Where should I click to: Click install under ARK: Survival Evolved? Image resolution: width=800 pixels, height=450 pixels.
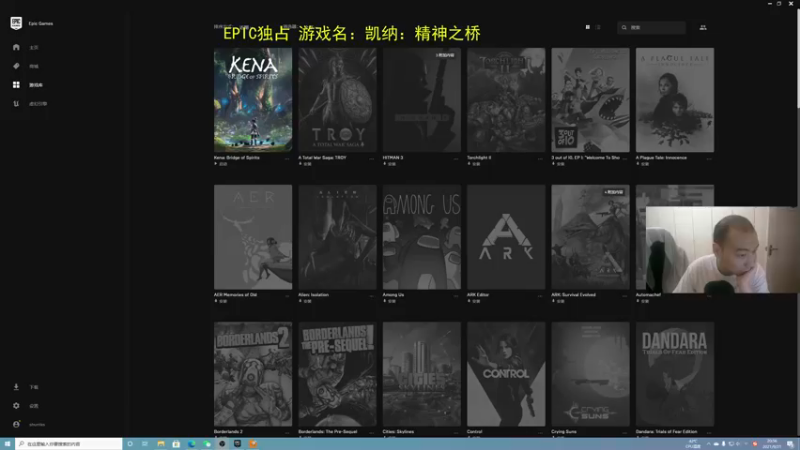558,301
